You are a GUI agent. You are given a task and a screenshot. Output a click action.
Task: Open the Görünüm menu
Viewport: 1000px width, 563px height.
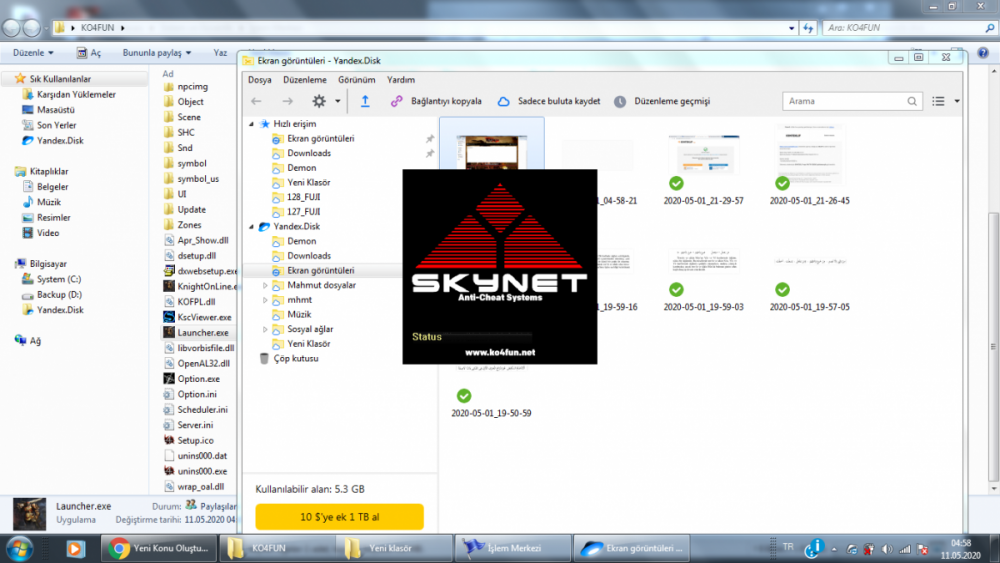356,79
